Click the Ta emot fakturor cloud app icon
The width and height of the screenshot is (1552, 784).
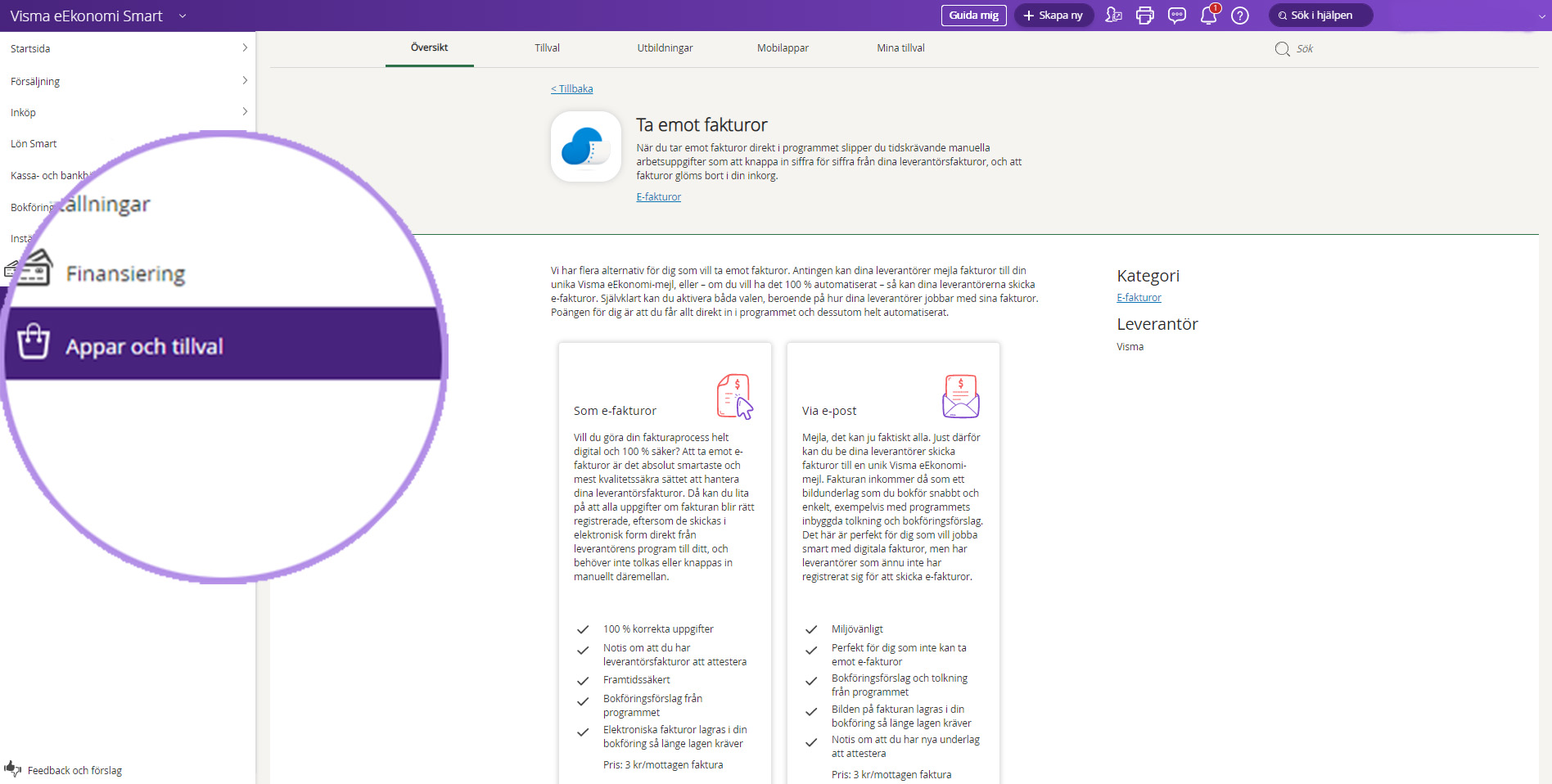(x=586, y=146)
